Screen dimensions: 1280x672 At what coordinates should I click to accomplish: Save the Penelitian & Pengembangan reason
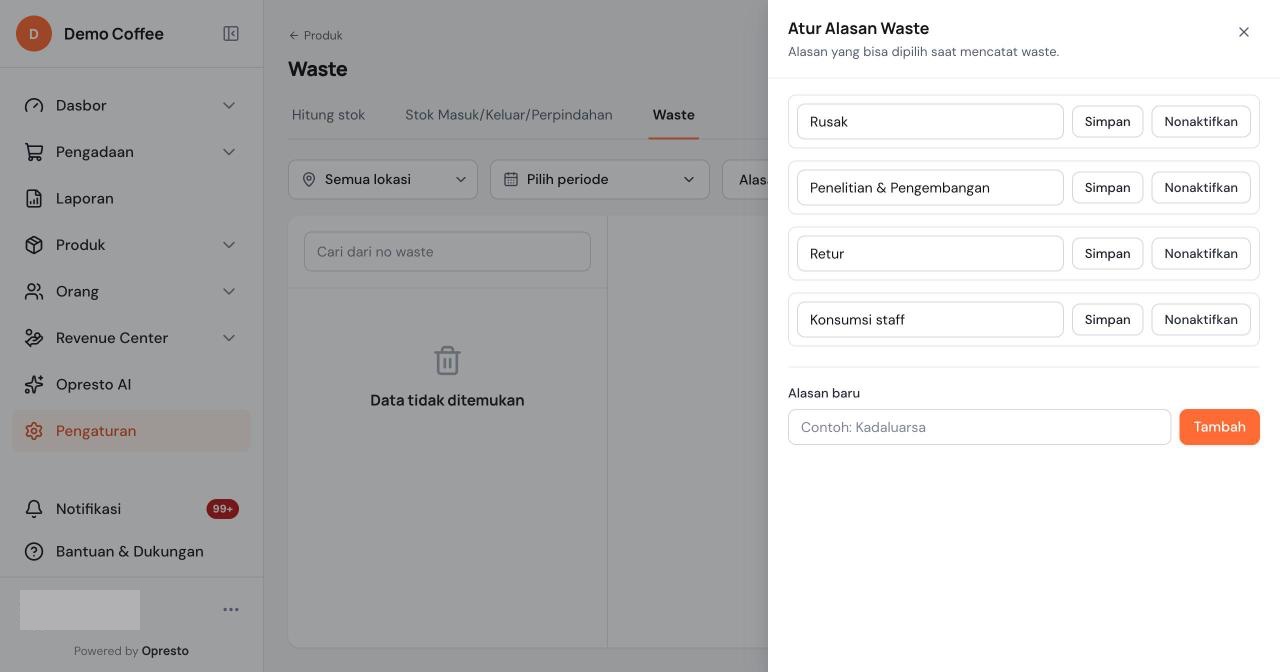click(x=1108, y=188)
